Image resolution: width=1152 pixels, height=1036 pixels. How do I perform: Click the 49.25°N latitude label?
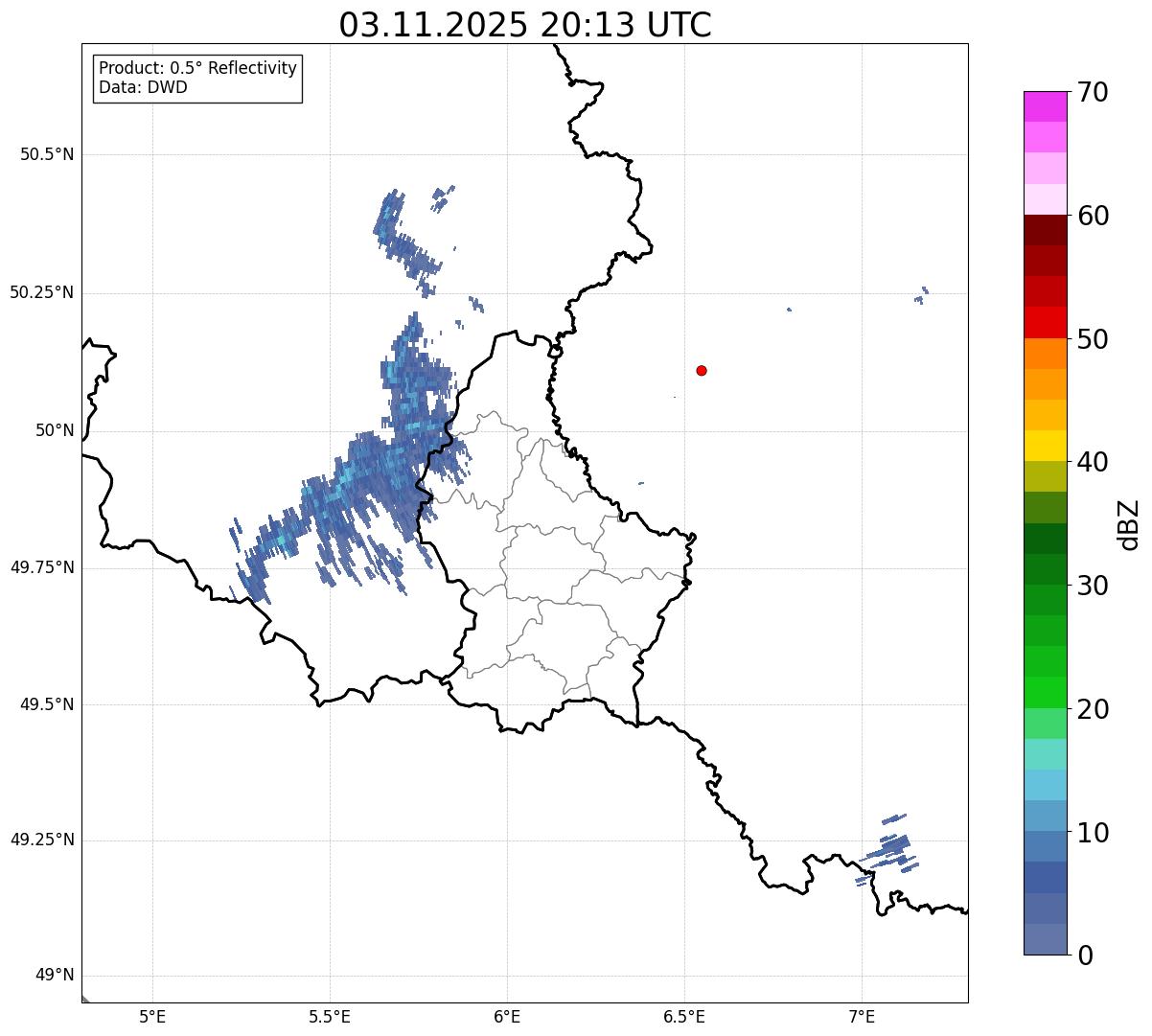click(x=42, y=840)
